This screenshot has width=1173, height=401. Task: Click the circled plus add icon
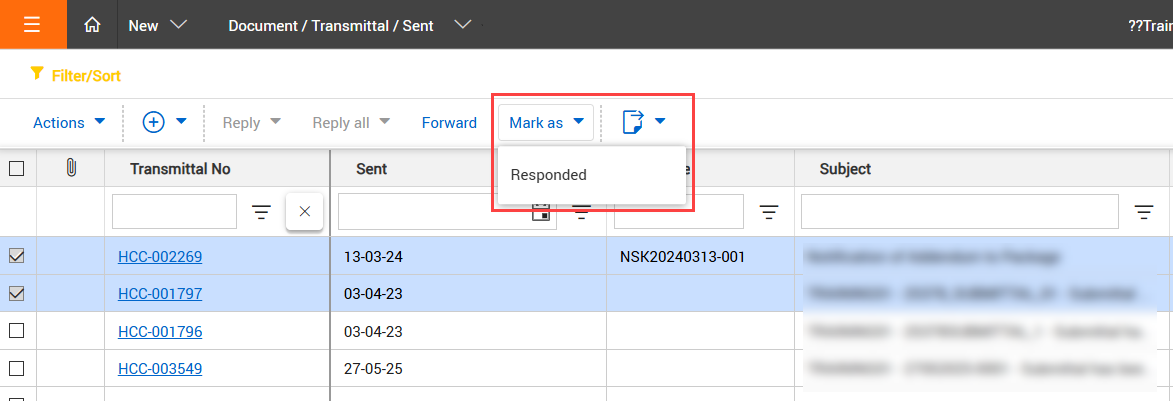coord(154,122)
